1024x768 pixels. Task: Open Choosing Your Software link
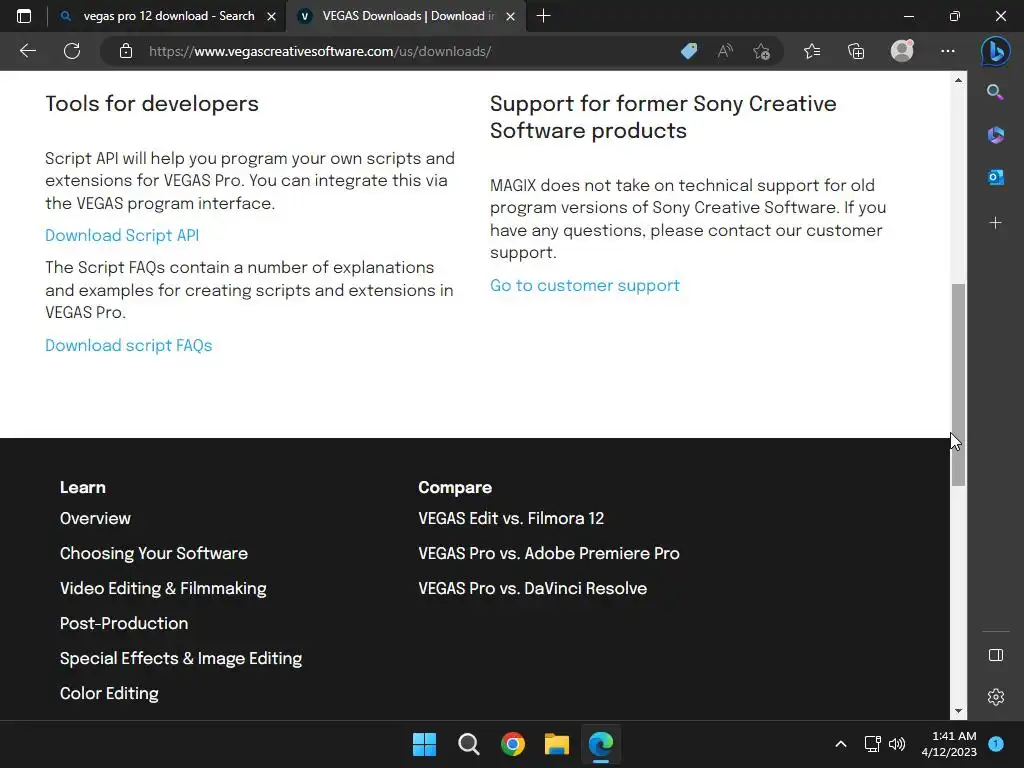(x=154, y=553)
